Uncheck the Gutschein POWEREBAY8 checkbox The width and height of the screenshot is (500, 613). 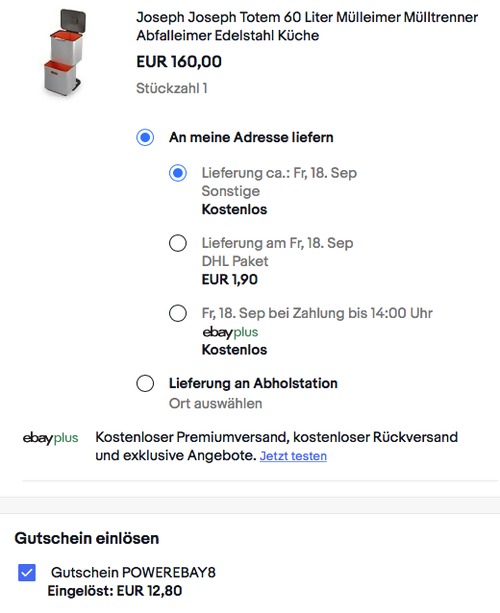pyautogui.click(x=27, y=573)
